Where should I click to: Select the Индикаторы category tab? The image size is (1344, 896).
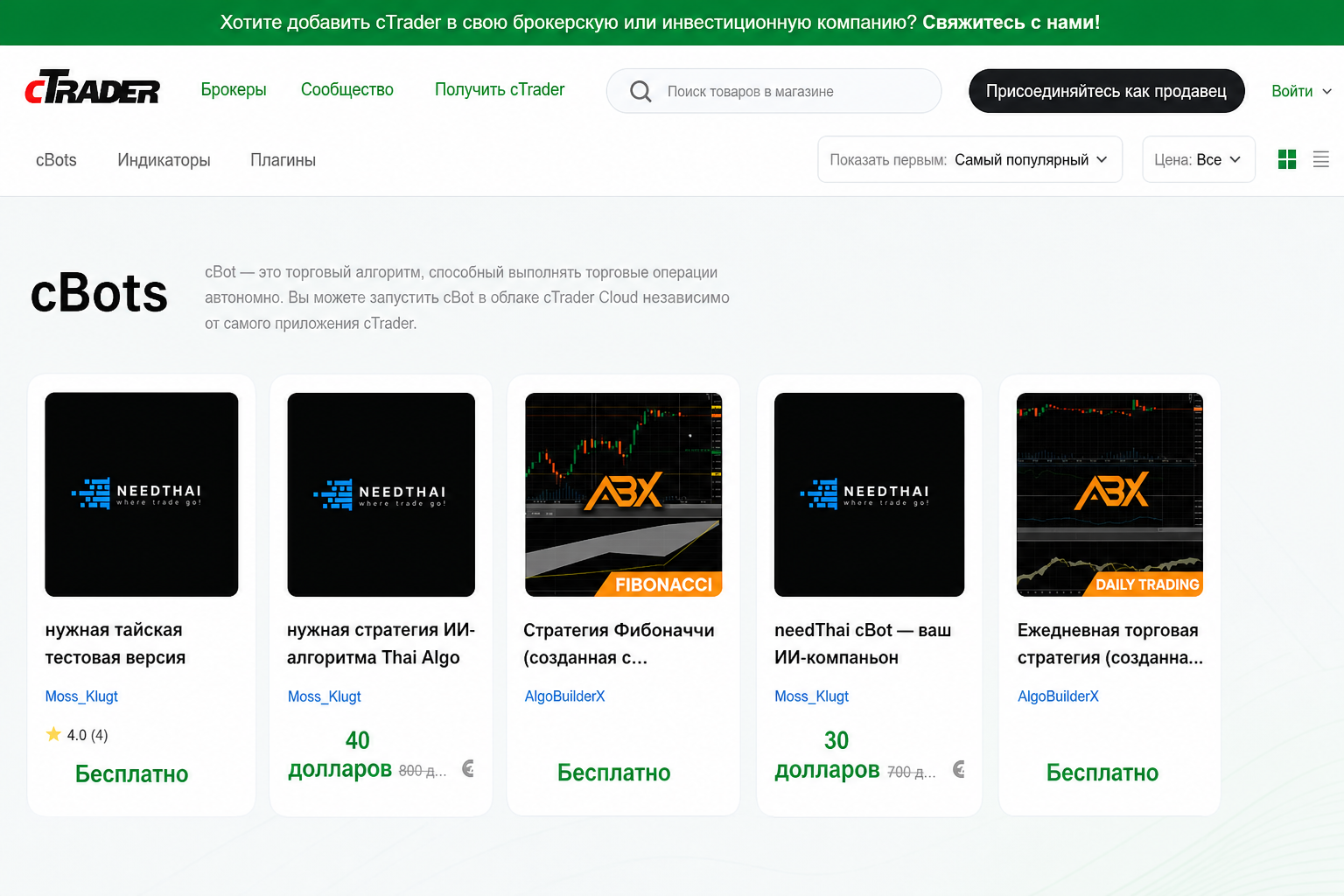click(x=164, y=160)
